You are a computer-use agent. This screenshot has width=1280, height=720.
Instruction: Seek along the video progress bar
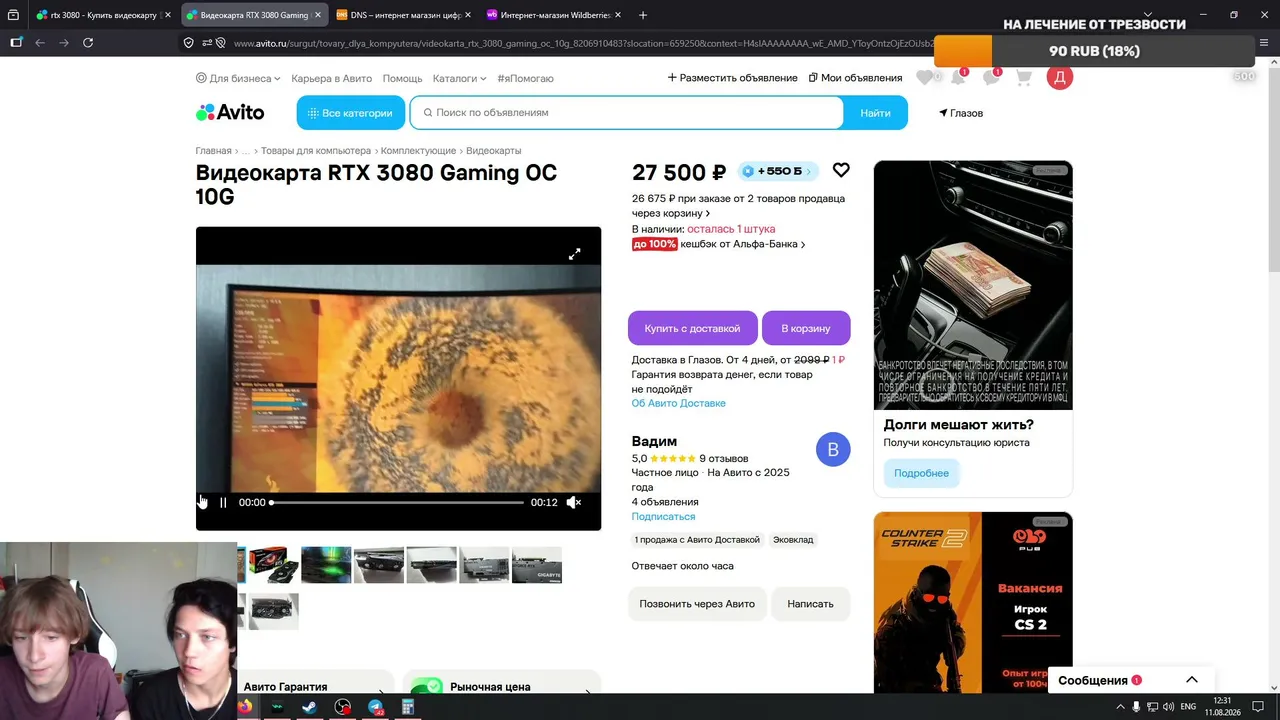pyautogui.click(x=397, y=502)
